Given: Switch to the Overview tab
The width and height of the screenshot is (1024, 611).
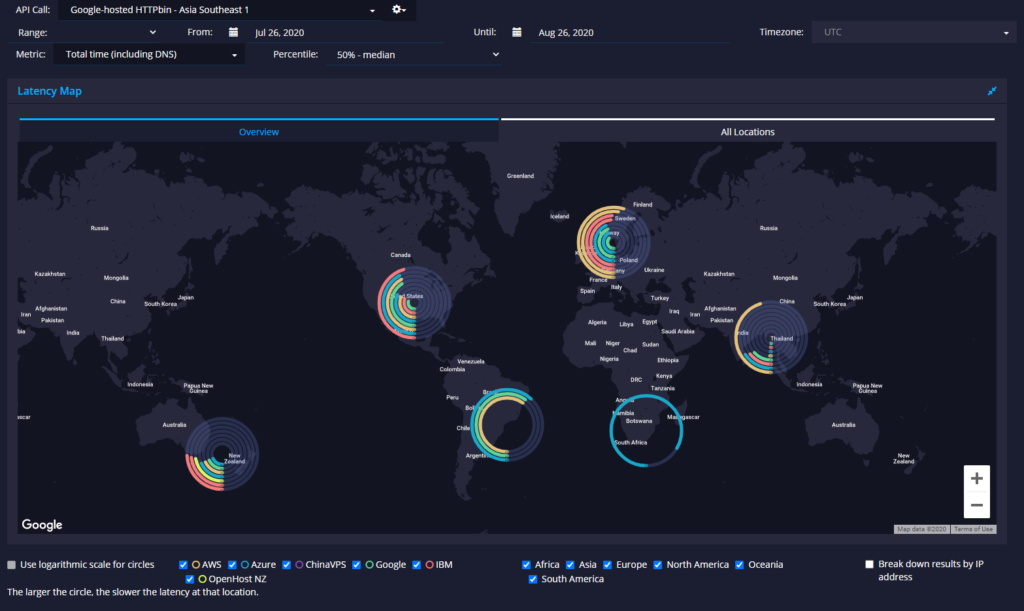Looking at the screenshot, I should (x=259, y=131).
